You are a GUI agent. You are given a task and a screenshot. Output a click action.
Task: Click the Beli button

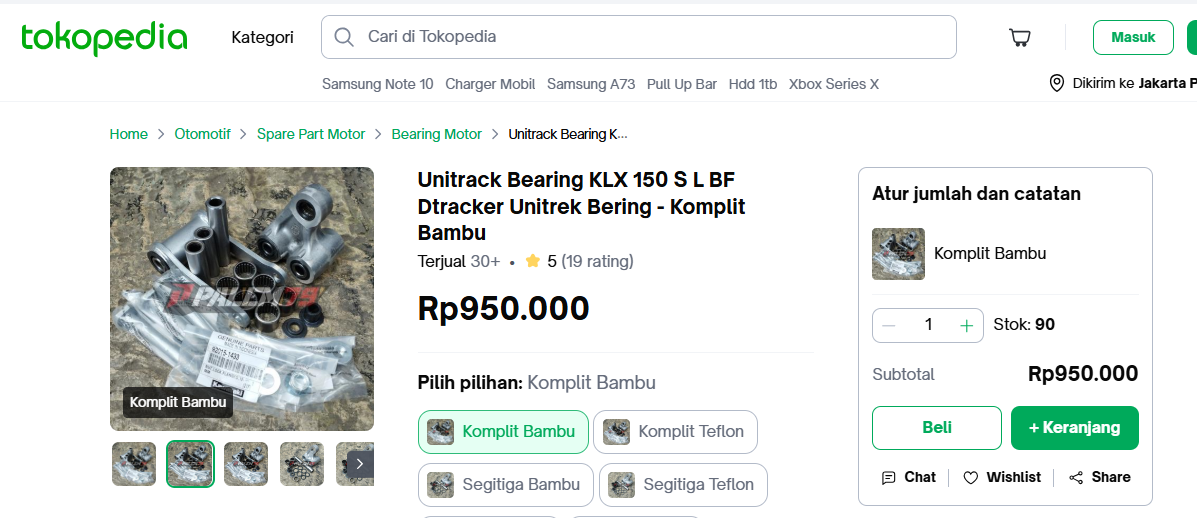click(936, 428)
